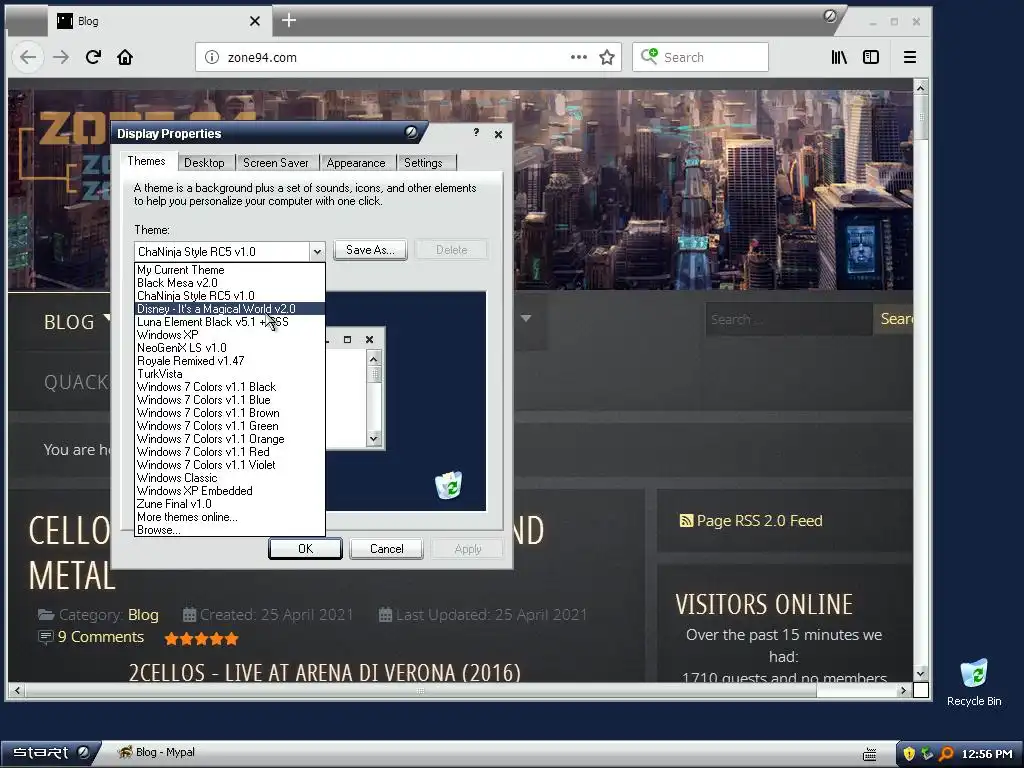Viewport: 1024px width, 768px height.
Task: Toggle the browser sidebar icon
Action: pyautogui.click(x=871, y=57)
